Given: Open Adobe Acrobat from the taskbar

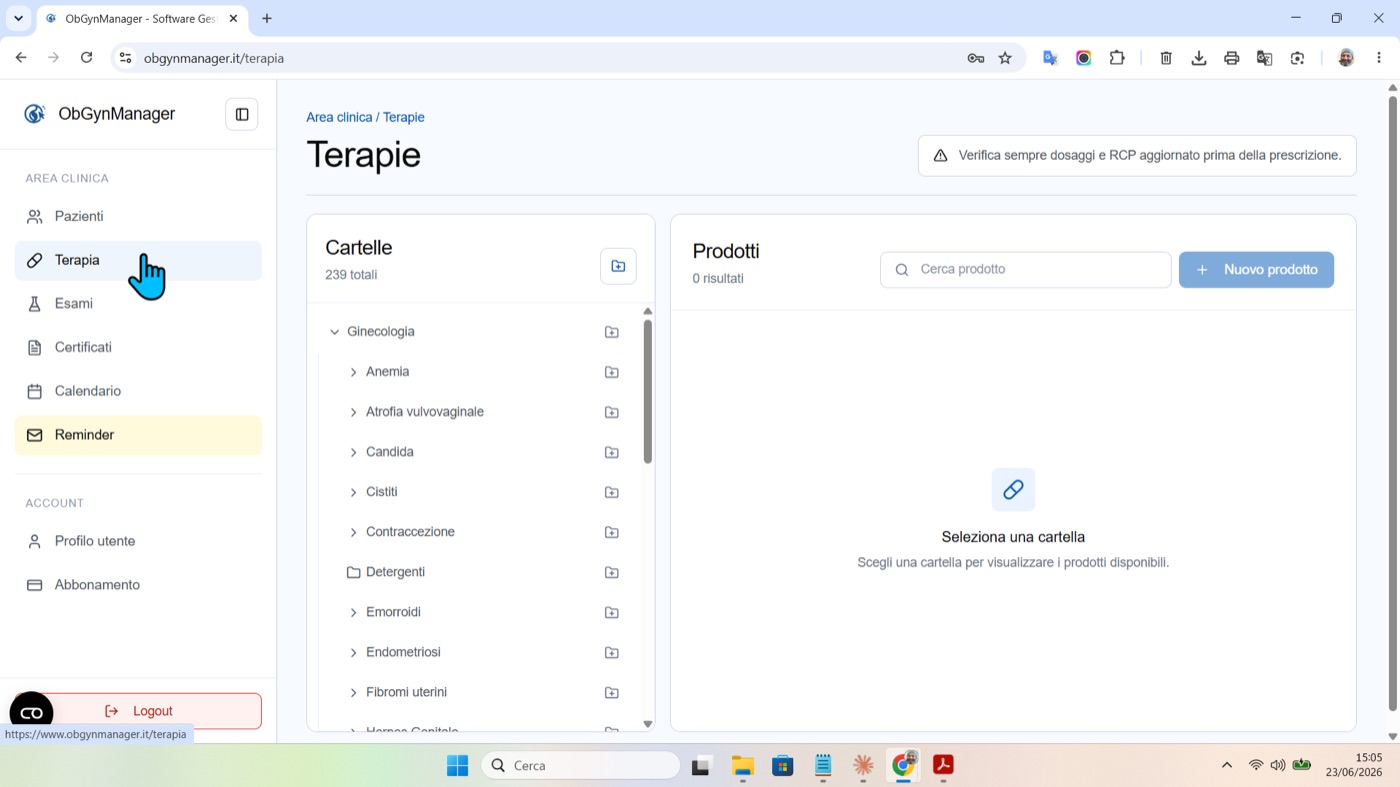Looking at the screenshot, I should (942, 765).
